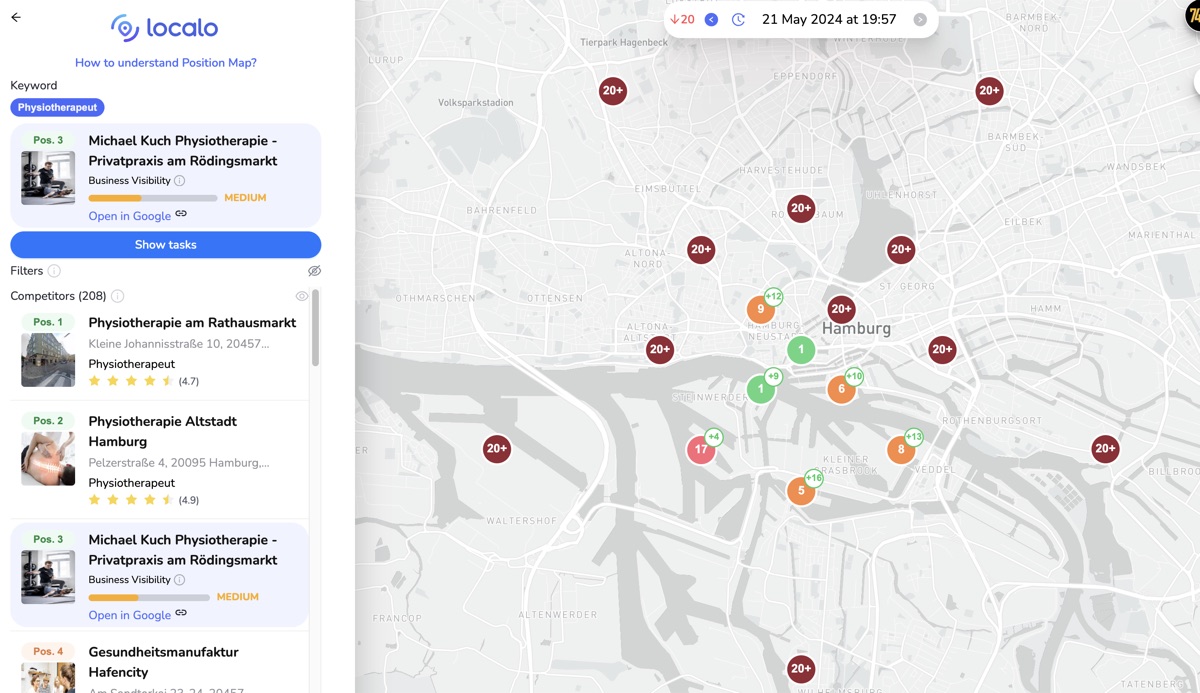The image size is (1200, 693).
Task: Select the orange marker 5 with +16 badge
Action: pos(801,490)
